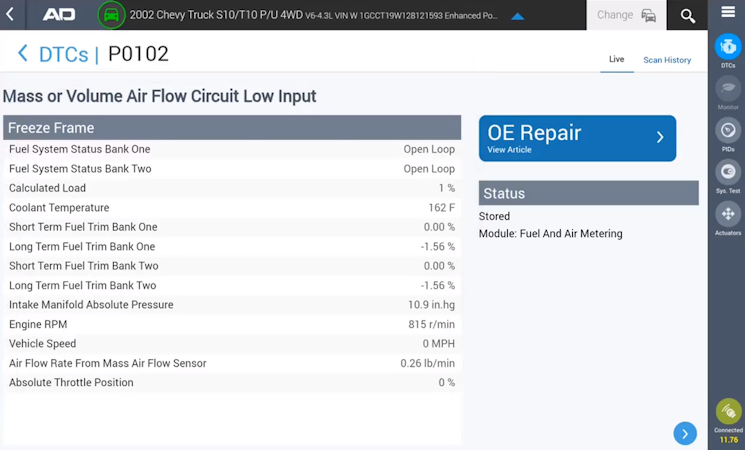
Task: Click the DTCs breadcrumb link
Action: (63, 54)
